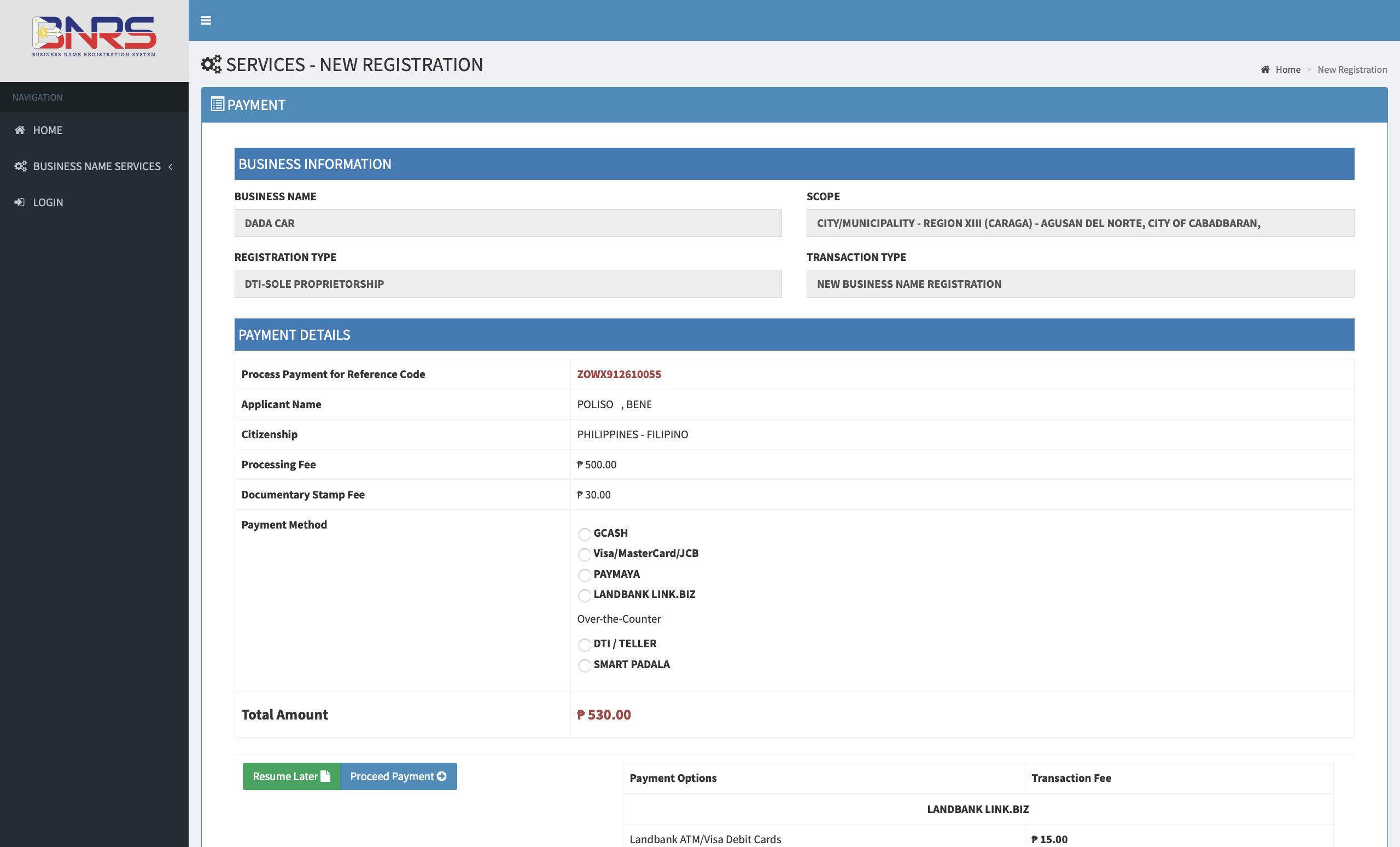Click the hamburger menu icon in the top bar

(x=206, y=20)
